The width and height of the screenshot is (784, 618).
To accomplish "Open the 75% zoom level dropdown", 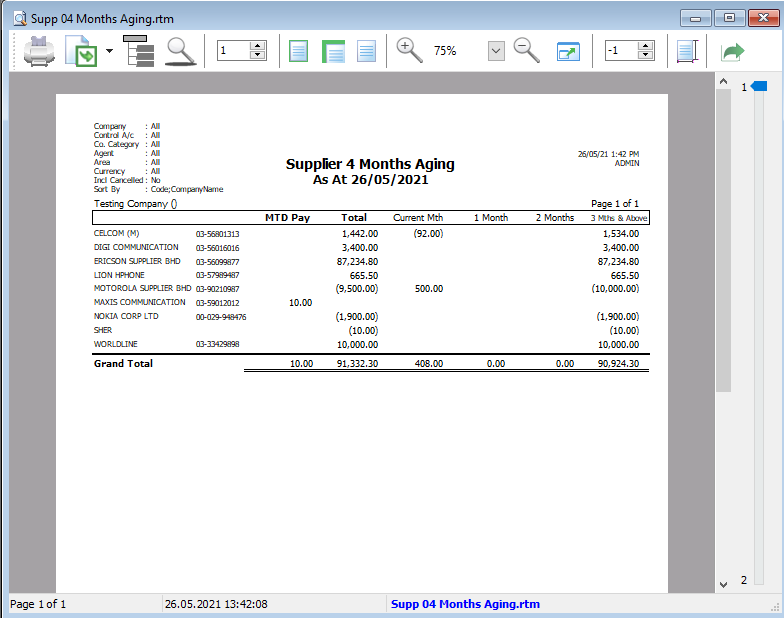I will pyautogui.click(x=496, y=50).
